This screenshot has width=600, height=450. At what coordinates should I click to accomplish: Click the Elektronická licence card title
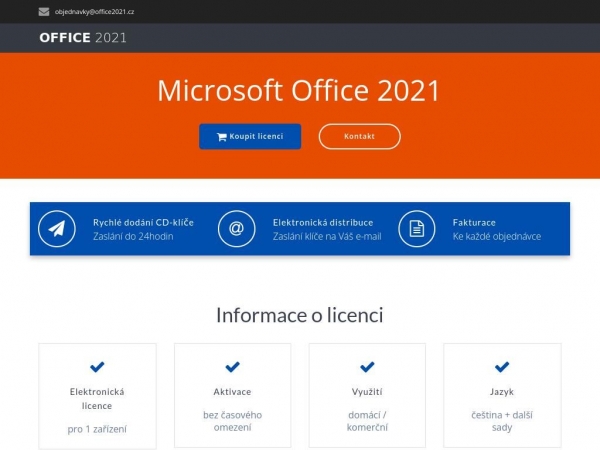97,399
